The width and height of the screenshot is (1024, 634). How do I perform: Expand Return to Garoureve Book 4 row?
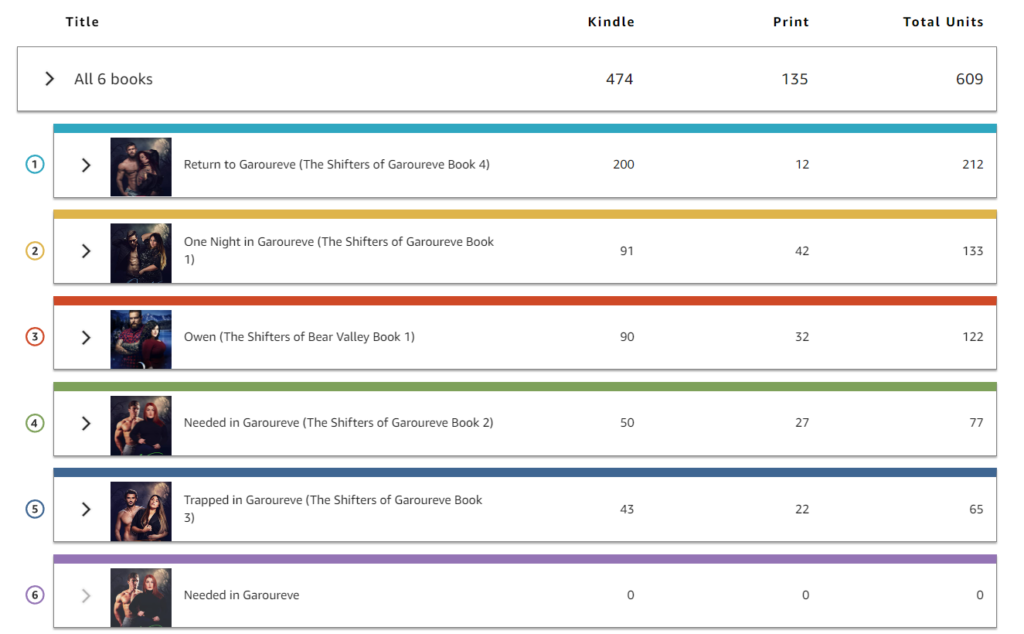pyautogui.click(x=86, y=165)
